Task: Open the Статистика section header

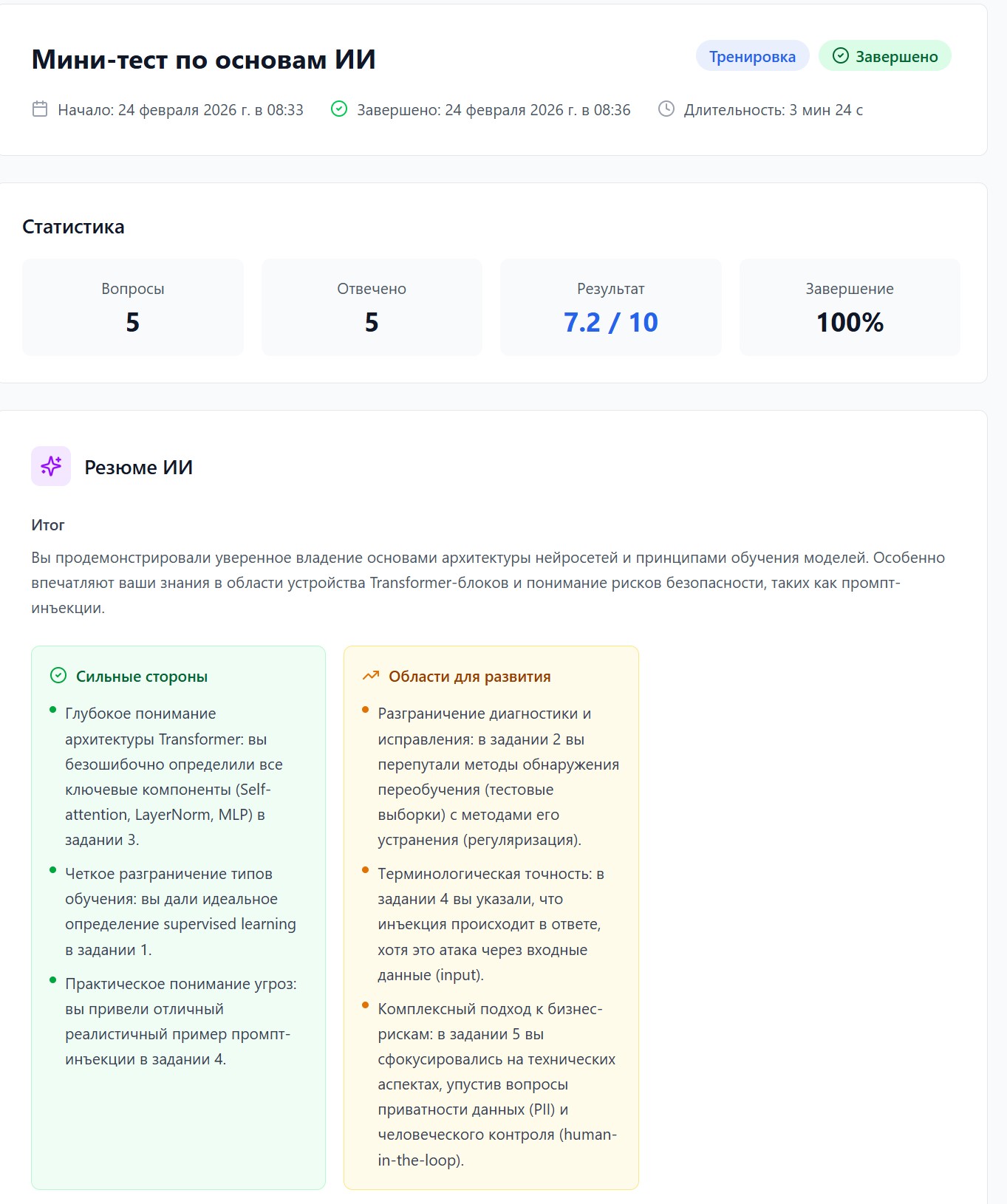Action: tap(72, 227)
